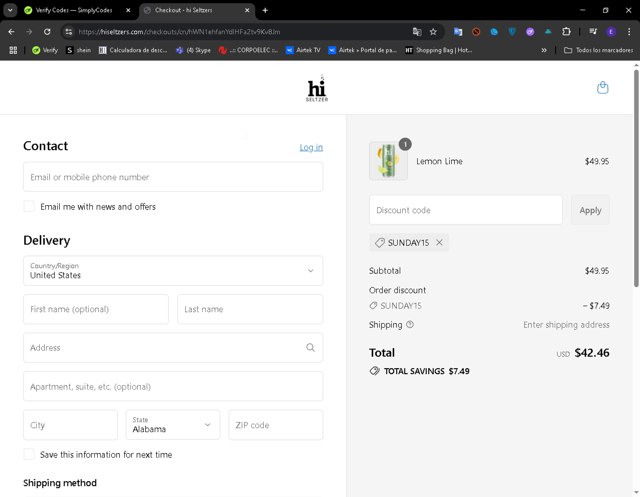640x497 pixels.
Task: Open the State dropdown showing Alabama
Action: pyautogui.click(x=173, y=425)
